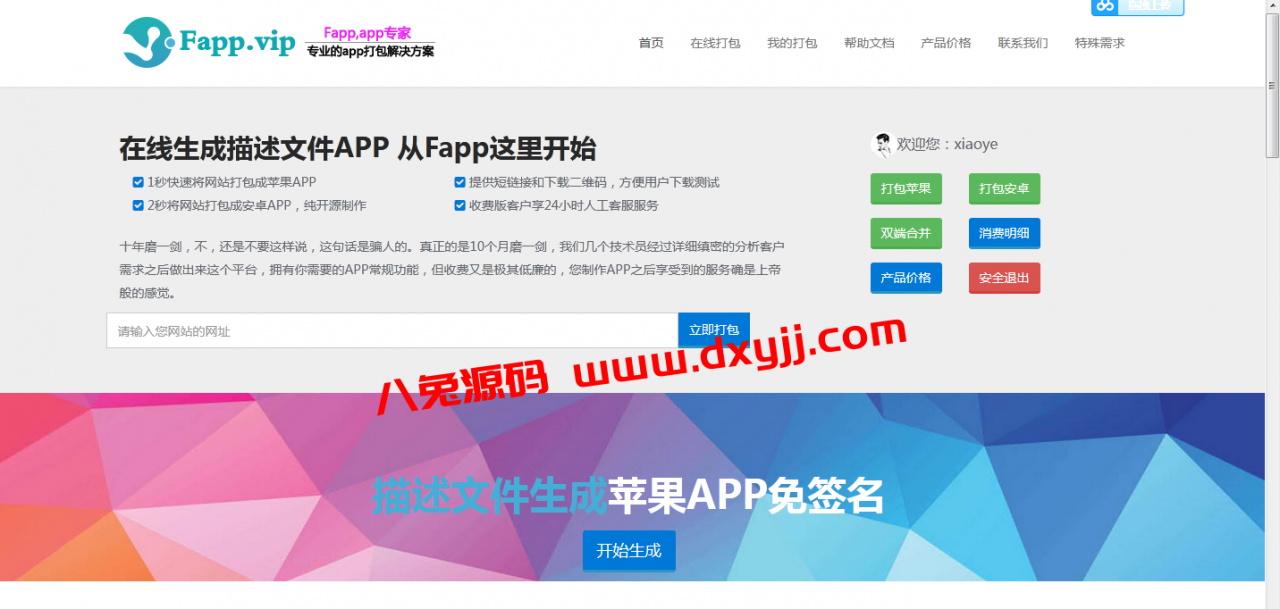Click the 'Fapp,app专家' tagline text
The width and height of the screenshot is (1280, 609).
(x=367, y=33)
